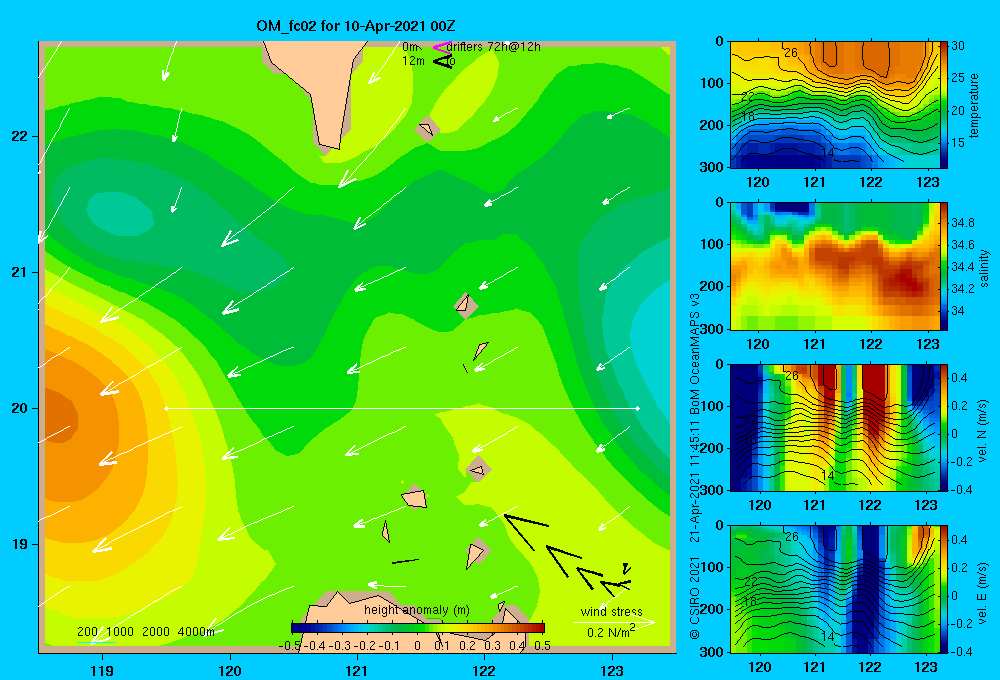Click the height anomaly color scale bar
Image resolution: width=1000 pixels, height=680 pixels.
418,628
